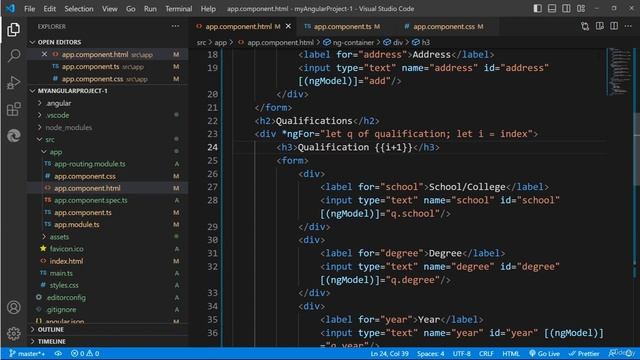Change language mode via HTML status item
This screenshot has width=640, height=360.
point(511,353)
